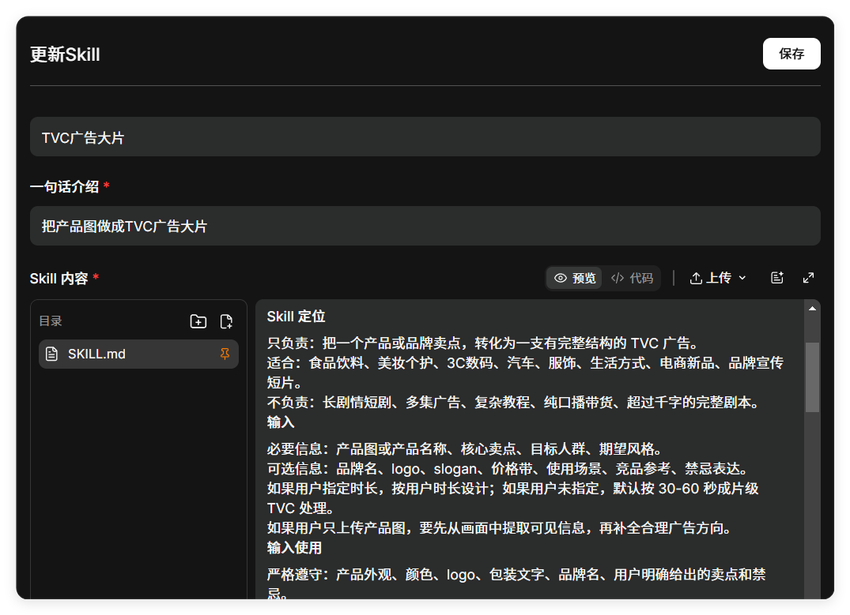Screen dimensions: 850x615
Task: Click the 一句话介绍 label
Action: (x=65, y=187)
